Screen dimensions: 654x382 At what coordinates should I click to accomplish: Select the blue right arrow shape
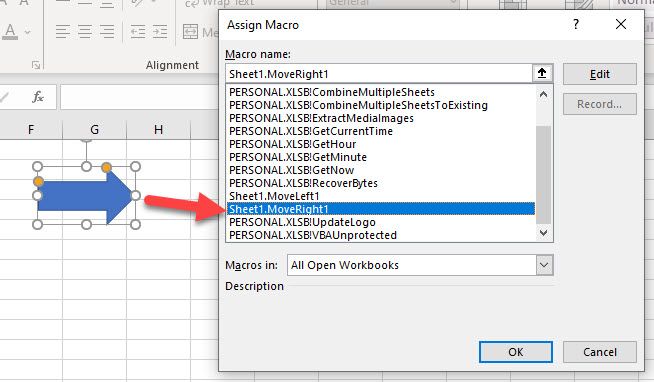(85, 196)
